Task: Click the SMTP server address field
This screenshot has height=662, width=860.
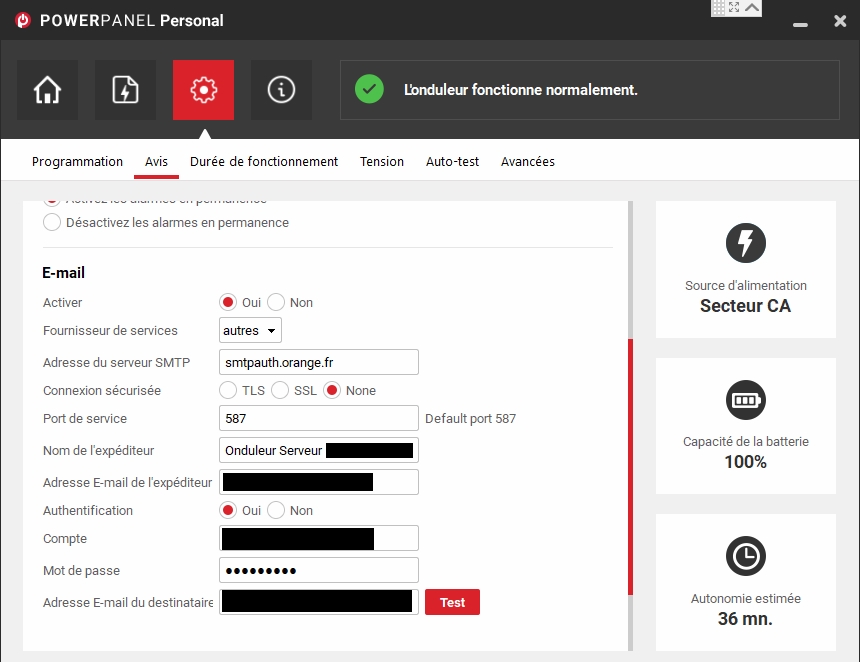Action: point(319,362)
